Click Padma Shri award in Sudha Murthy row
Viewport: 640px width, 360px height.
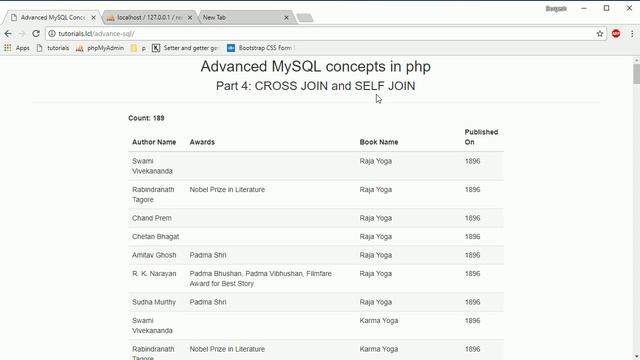208,302
